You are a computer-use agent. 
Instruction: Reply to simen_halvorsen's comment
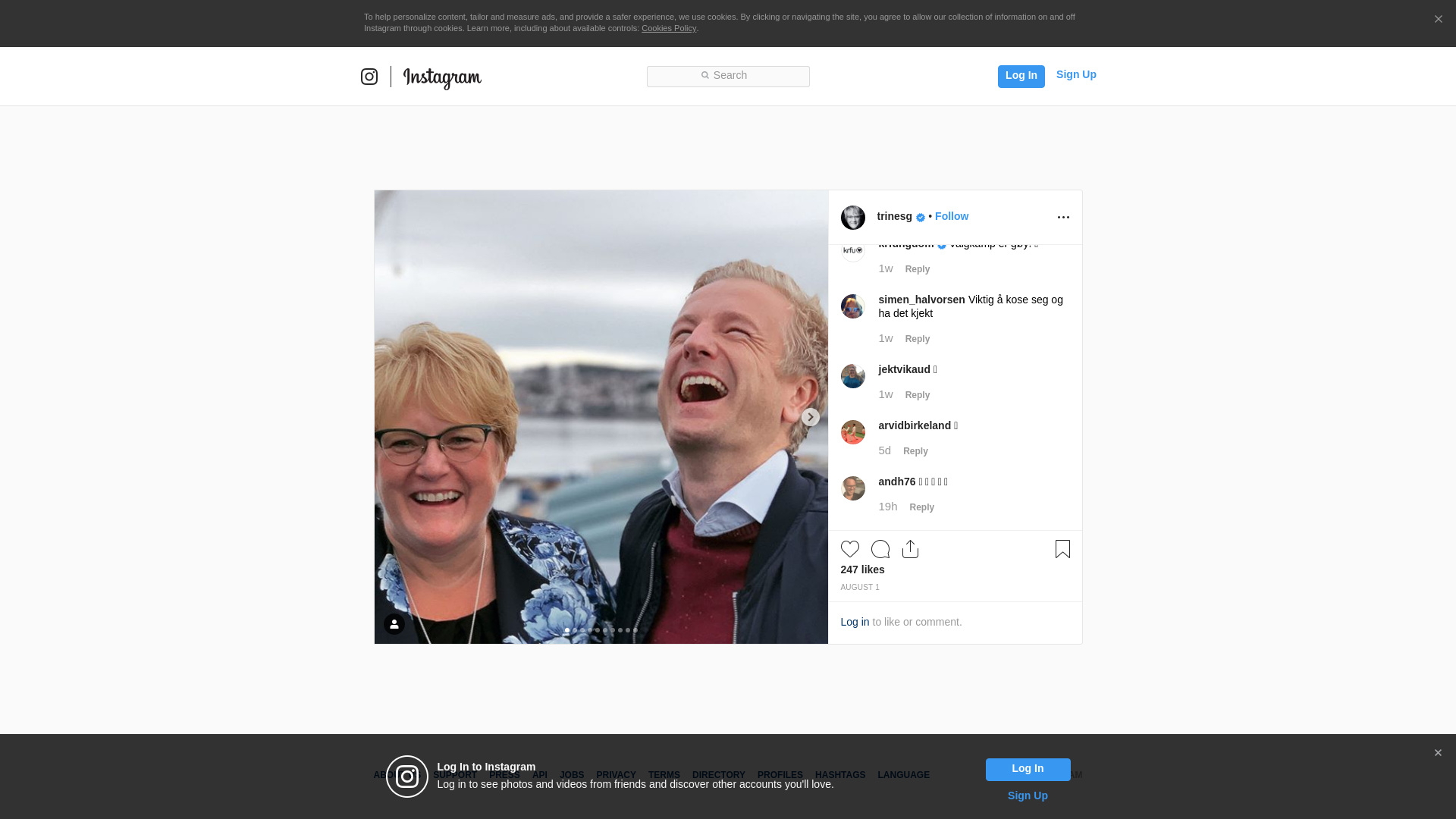(917, 339)
